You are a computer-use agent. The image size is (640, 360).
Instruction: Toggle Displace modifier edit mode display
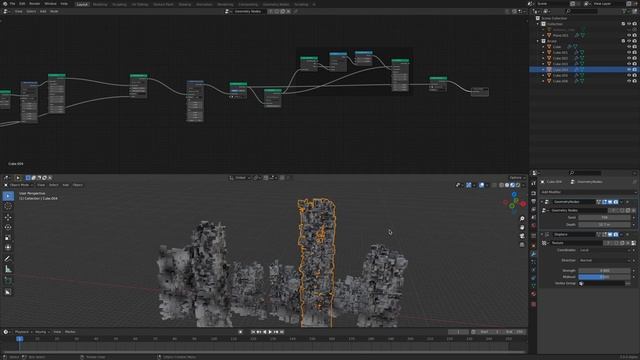click(604, 235)
